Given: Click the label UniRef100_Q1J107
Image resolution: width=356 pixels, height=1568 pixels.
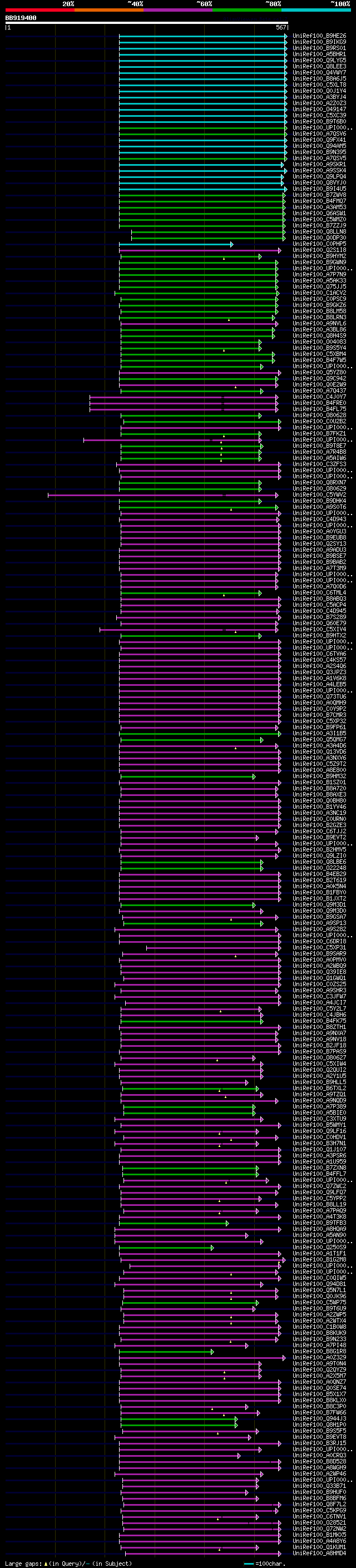Looking at the screenshot, I should click(319, 1149).
